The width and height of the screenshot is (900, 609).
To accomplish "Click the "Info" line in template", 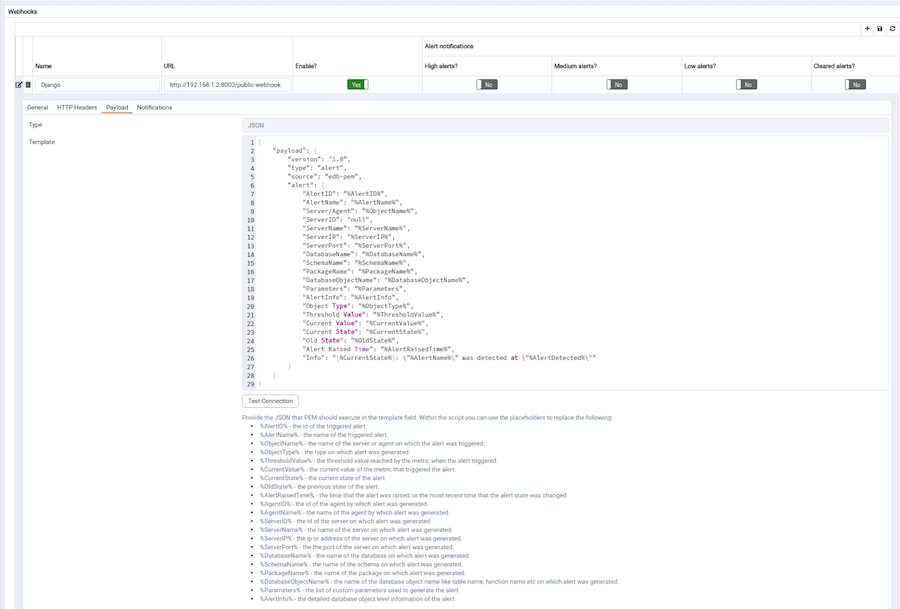I will tap(449, 358).
